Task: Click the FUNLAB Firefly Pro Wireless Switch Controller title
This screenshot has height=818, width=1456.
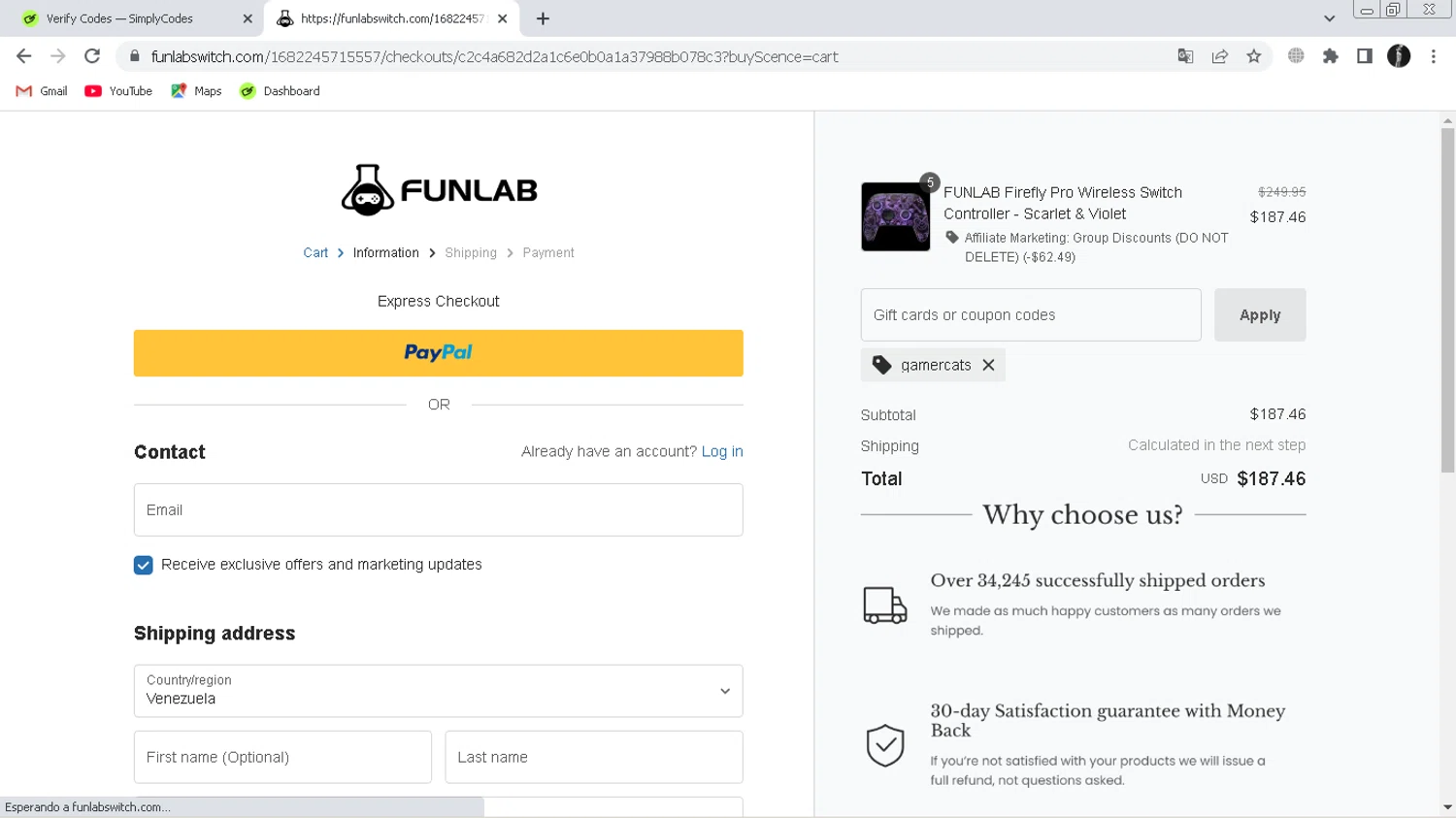Action: [1063, 203]
